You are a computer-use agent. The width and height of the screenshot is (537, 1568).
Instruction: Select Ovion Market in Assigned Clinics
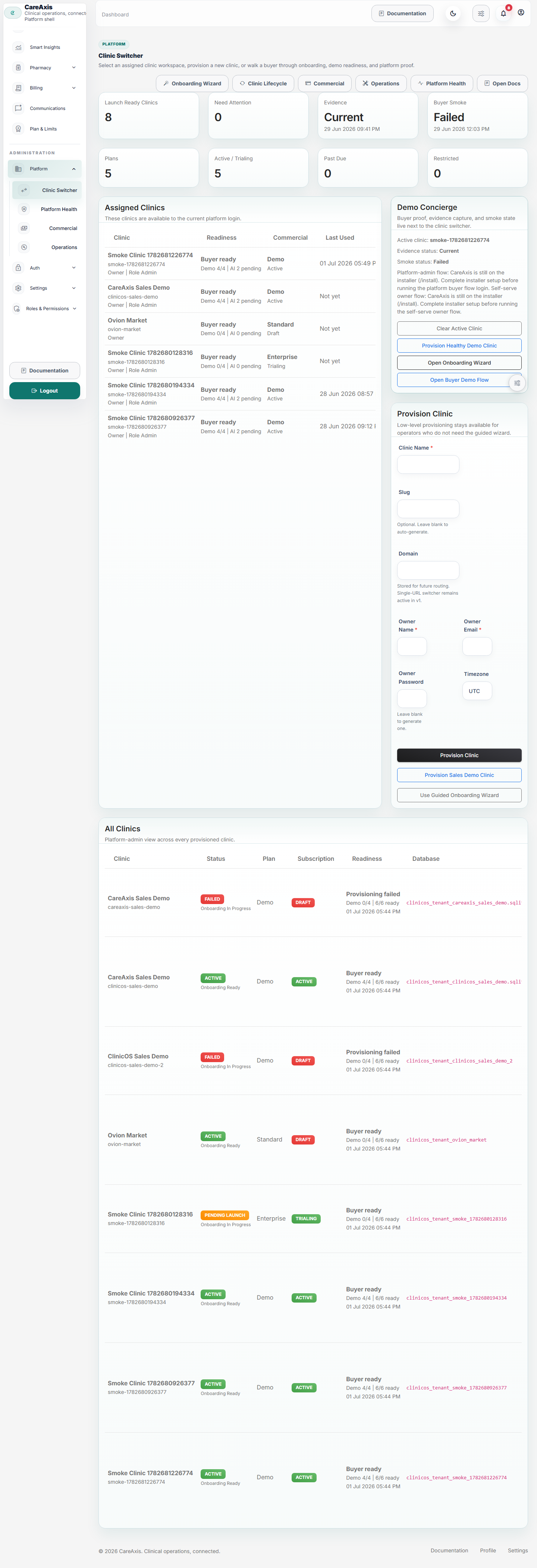point(240,329)
